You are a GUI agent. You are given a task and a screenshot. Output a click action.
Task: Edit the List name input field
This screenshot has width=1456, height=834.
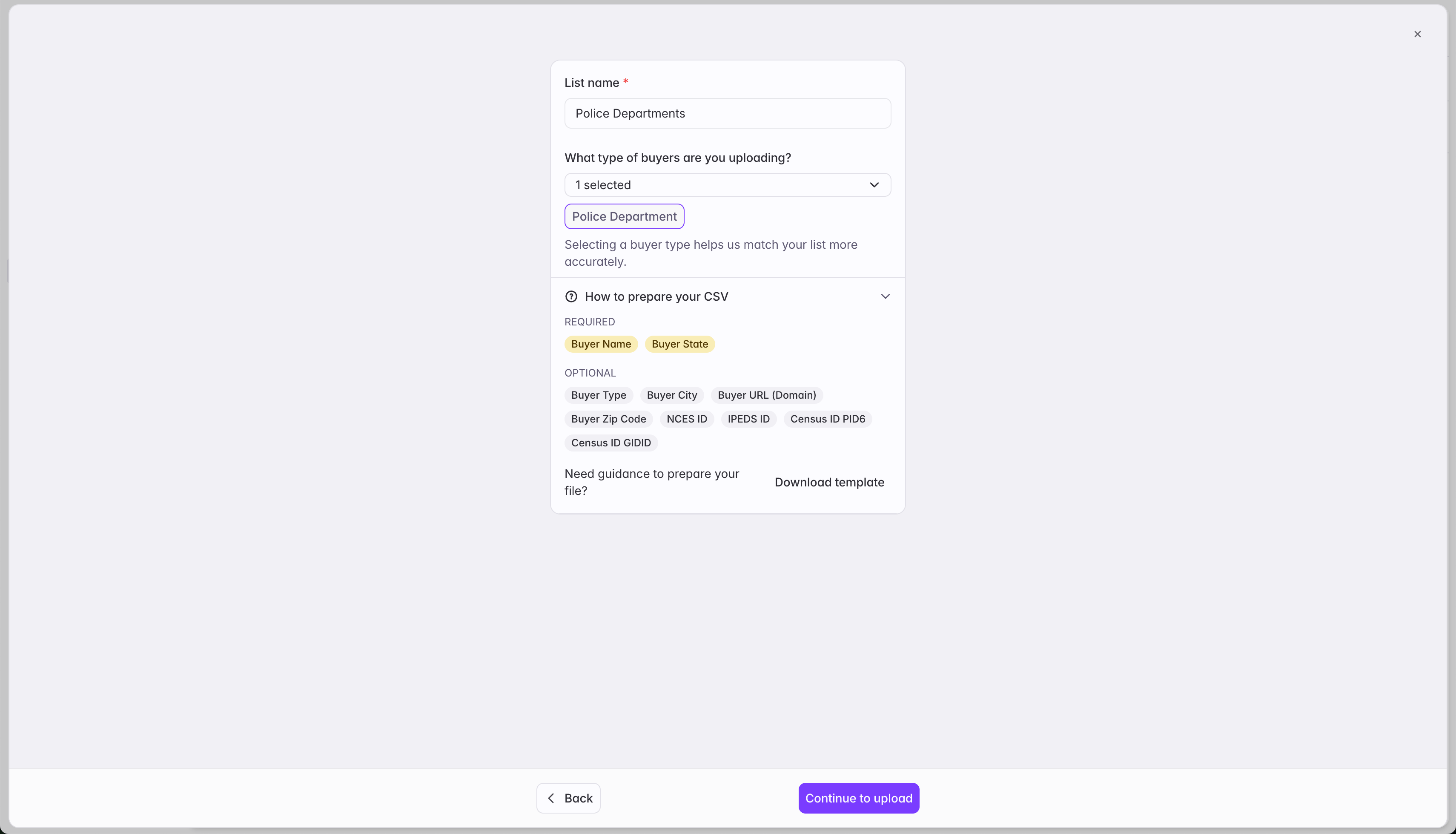(x=728, y=113)
